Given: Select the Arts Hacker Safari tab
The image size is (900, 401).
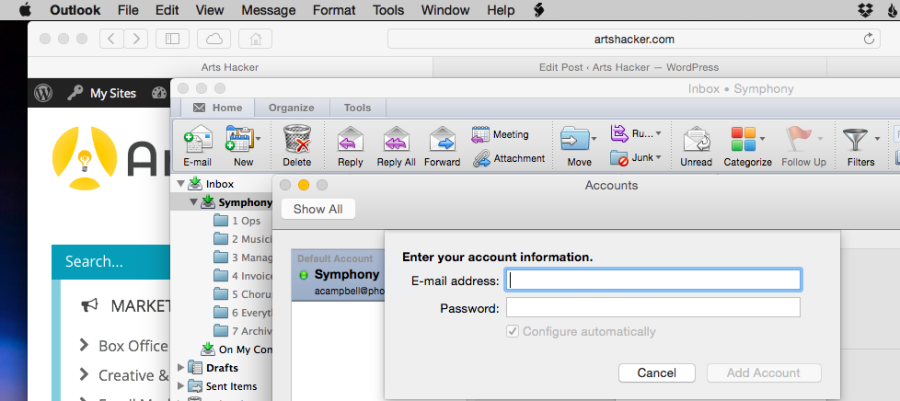Looking at the screenshot, I should 230,67.
